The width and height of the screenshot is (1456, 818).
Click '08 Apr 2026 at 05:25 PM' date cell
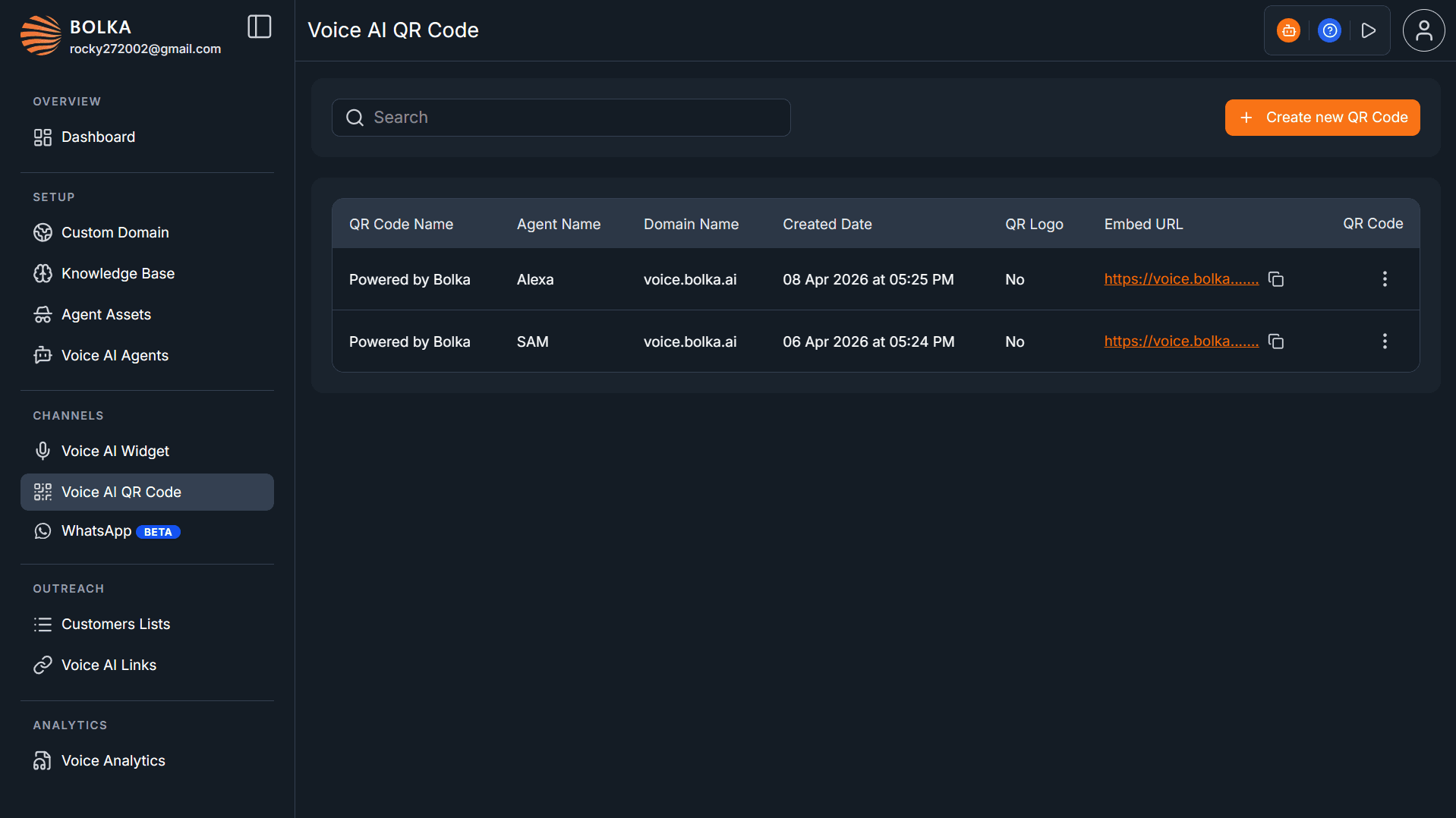[868, 280]
